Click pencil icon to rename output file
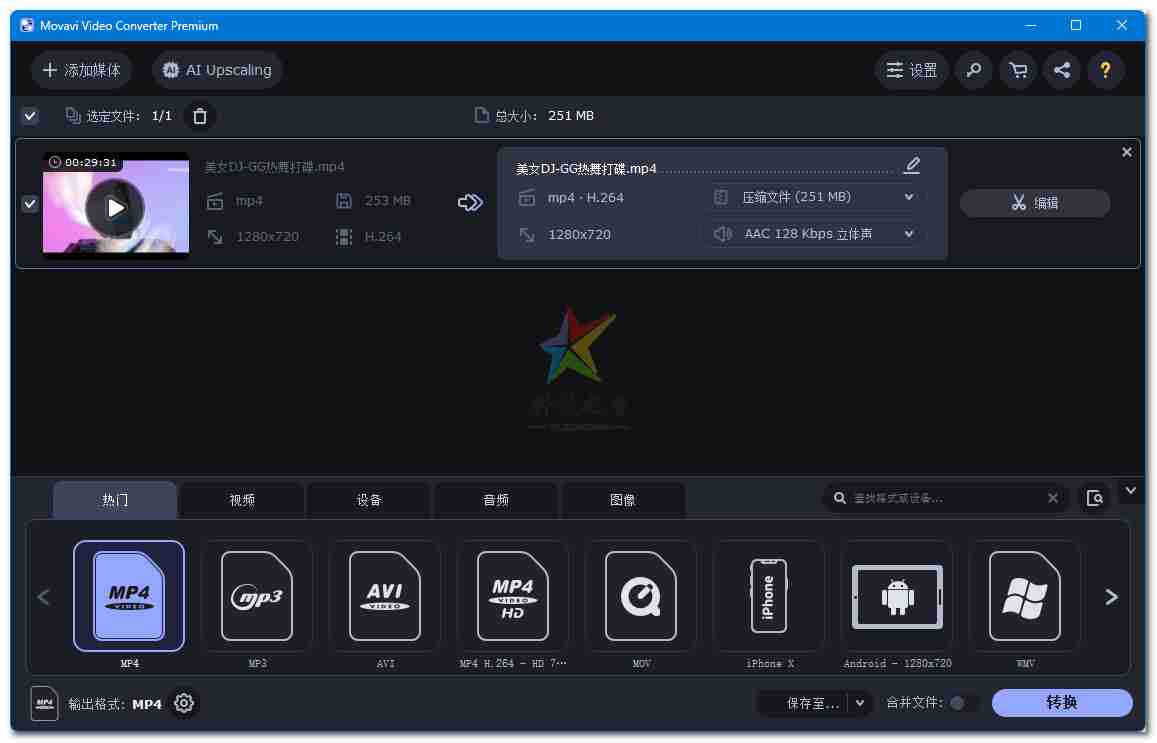The width and height of the screenshot is (1157, 743). [911, 166]
